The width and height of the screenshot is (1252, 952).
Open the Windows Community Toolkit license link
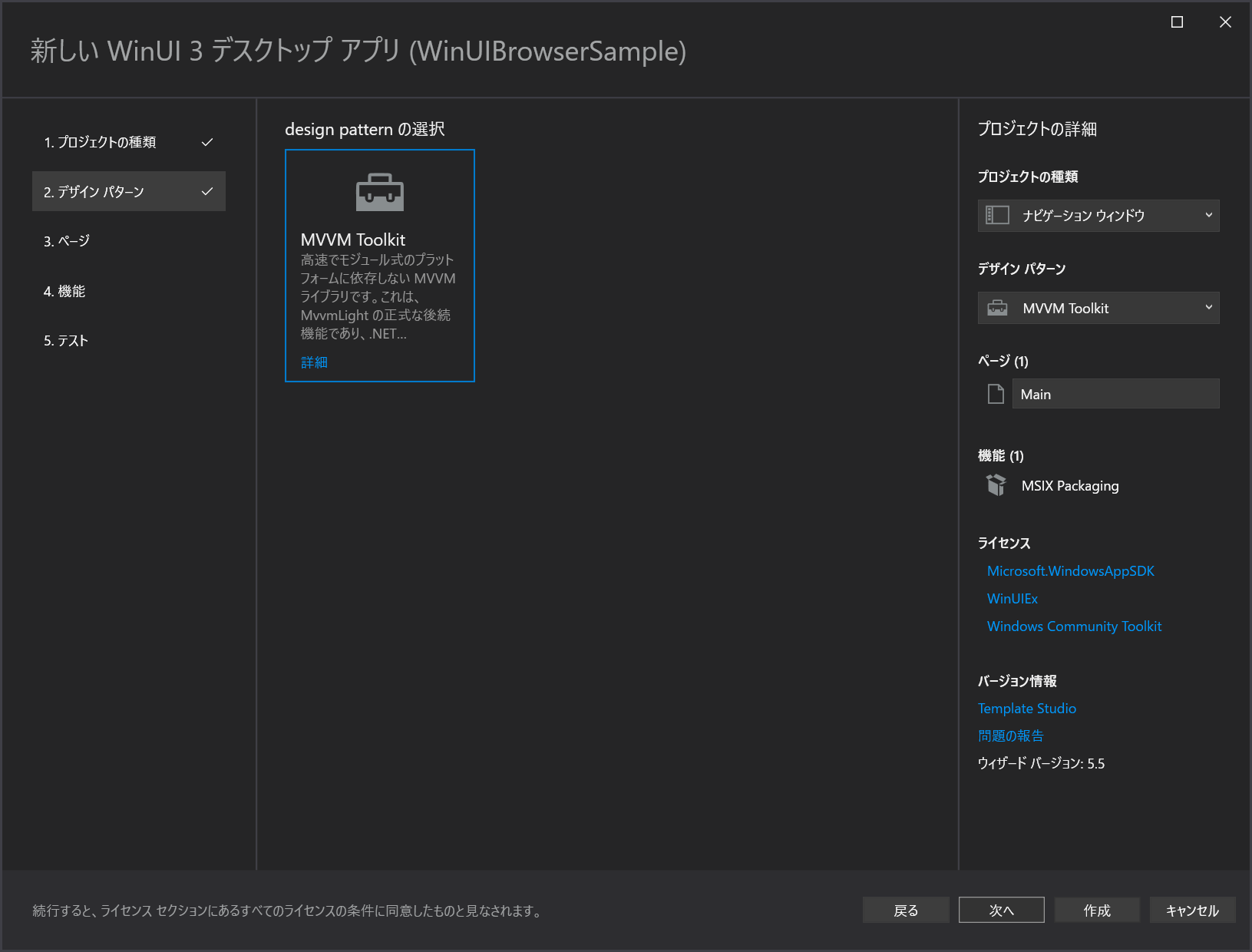pos(1074,626)
